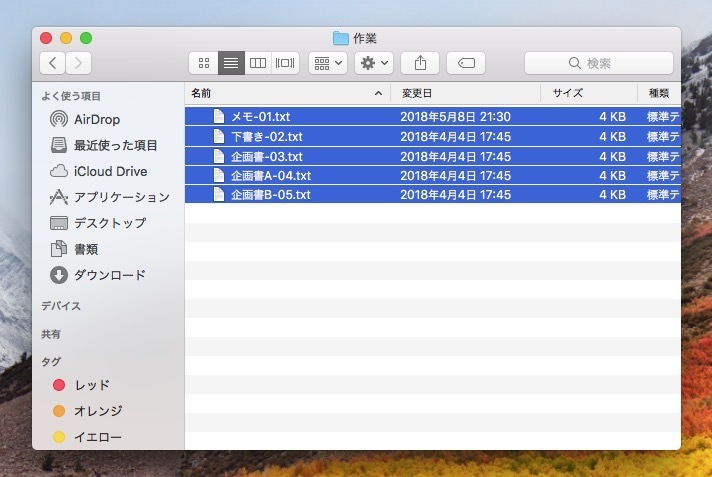Select the red レッド tag
This screenshot has width=712, height=477.
pos(91,385)
